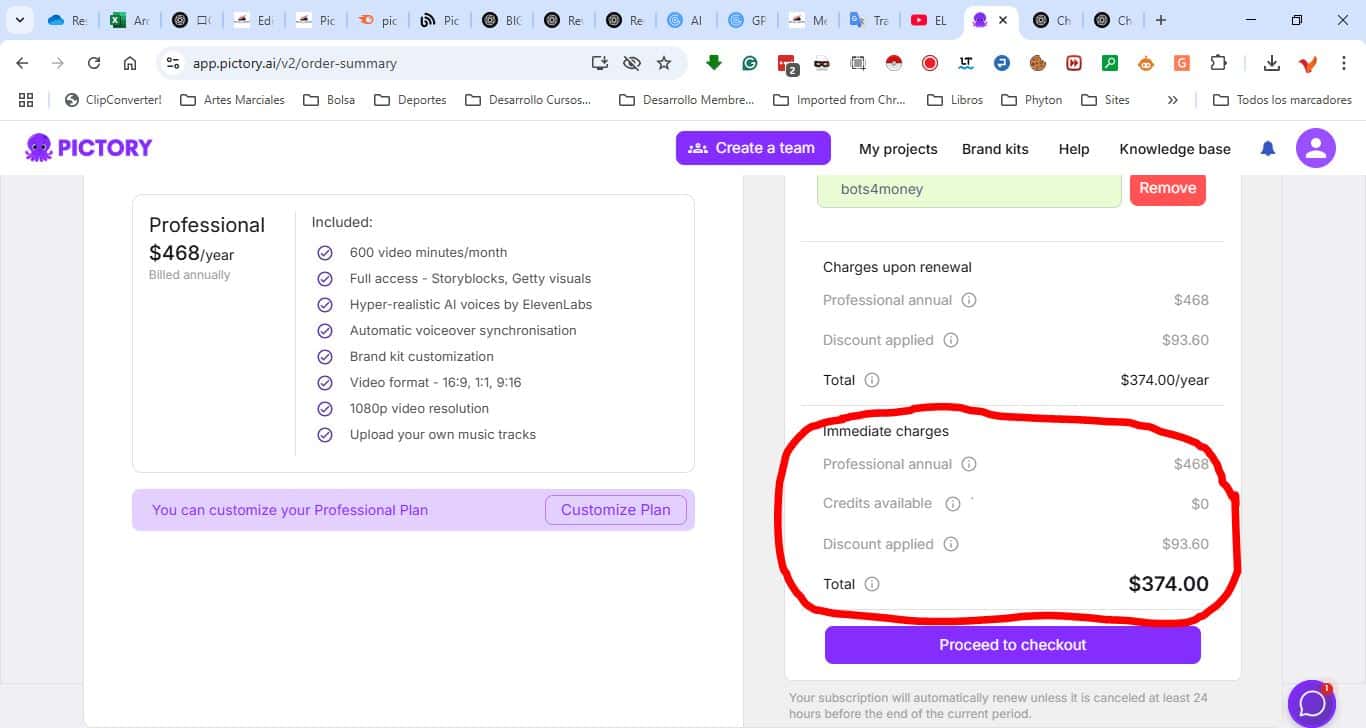This screenshot has height=728, width=1366.
Task: Open the browser downloads icon
Action: pos(1271,63)
